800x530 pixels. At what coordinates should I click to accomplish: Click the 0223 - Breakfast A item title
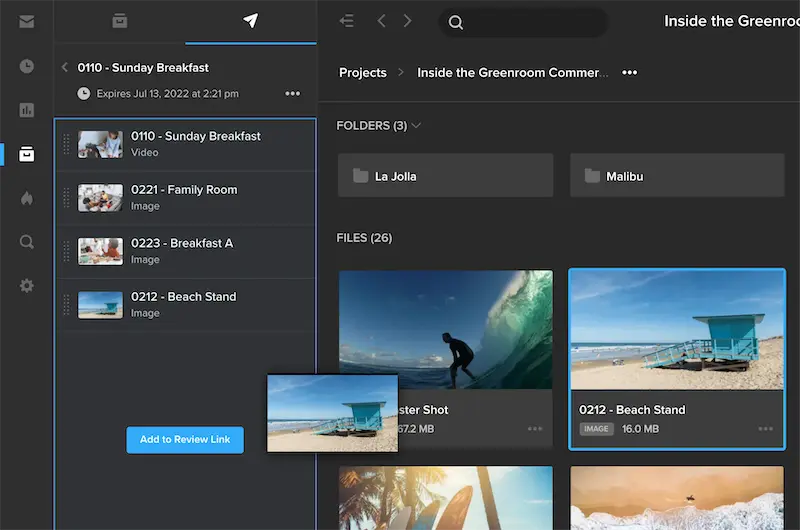182,243
